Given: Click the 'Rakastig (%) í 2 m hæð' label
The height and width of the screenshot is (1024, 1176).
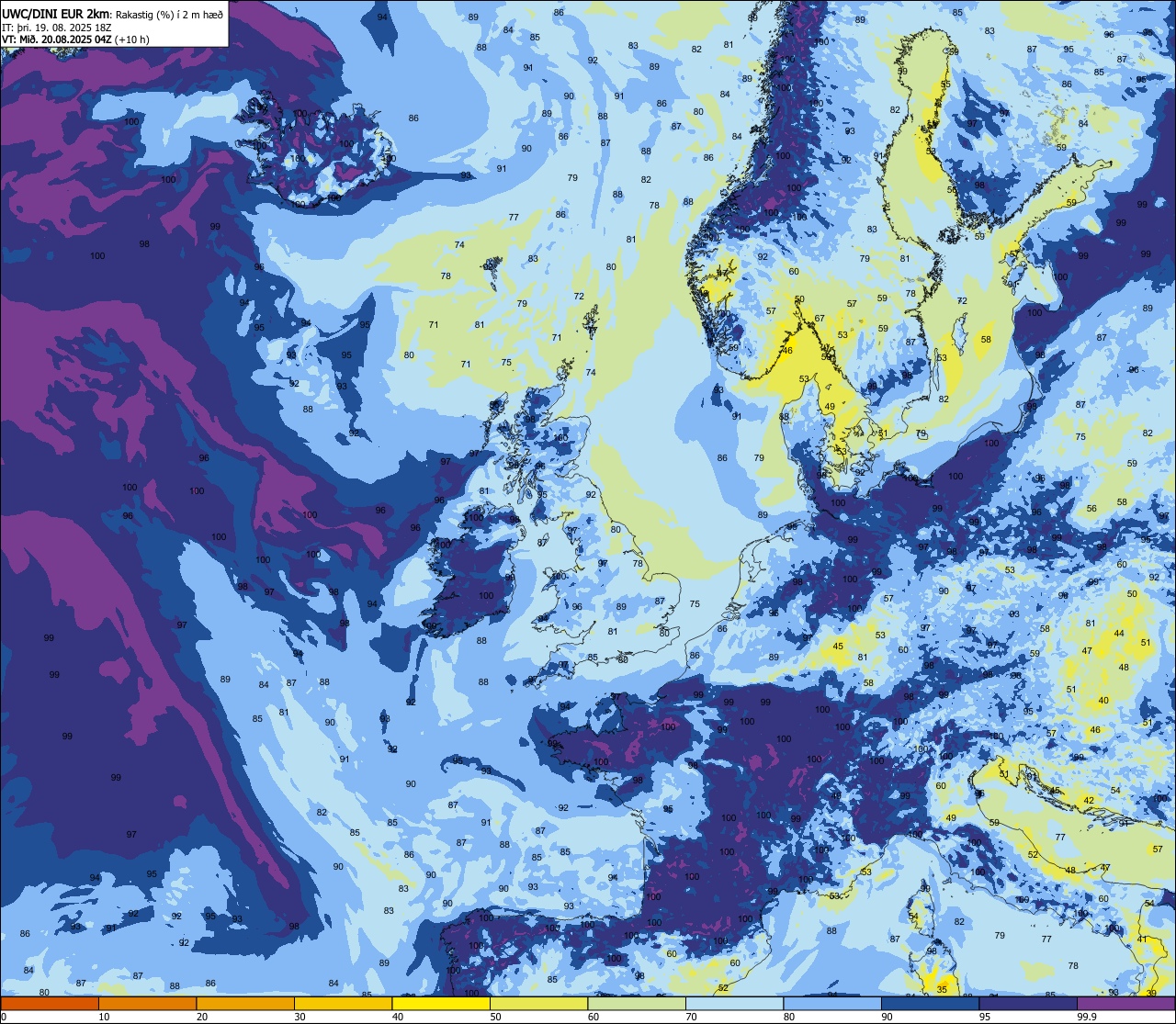Looking at the screenshot, I should coord(170,15).
